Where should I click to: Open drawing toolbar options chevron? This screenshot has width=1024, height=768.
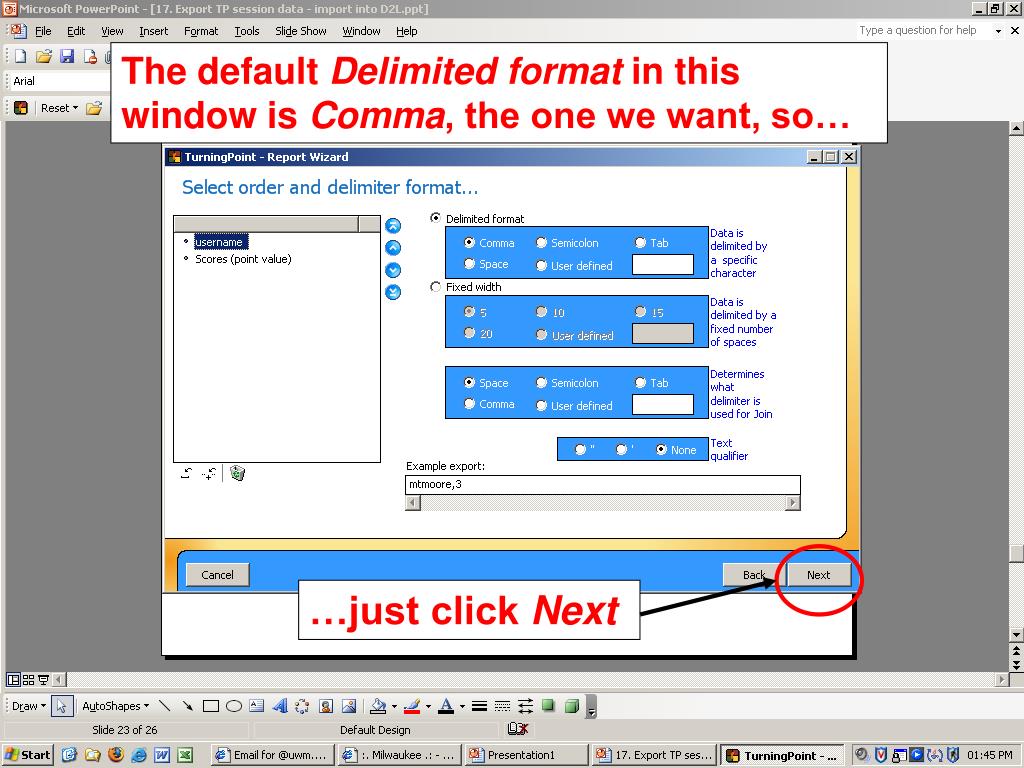pos(591,707)
